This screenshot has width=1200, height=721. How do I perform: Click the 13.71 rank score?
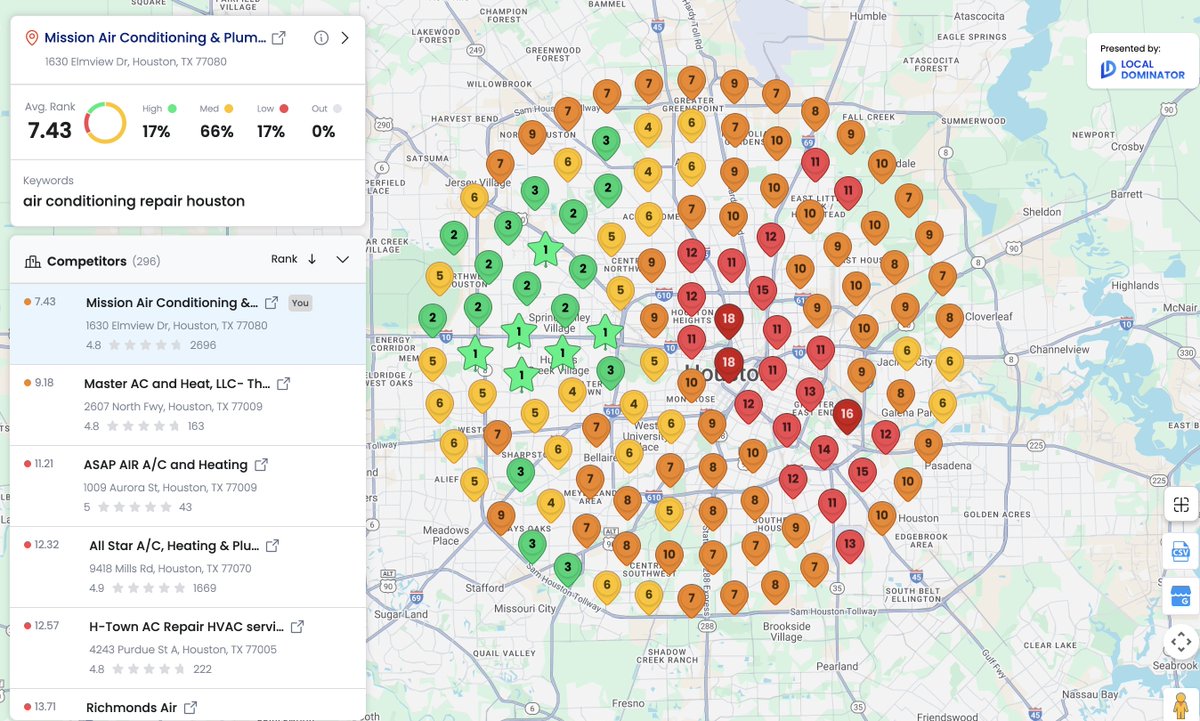point(45,707)
